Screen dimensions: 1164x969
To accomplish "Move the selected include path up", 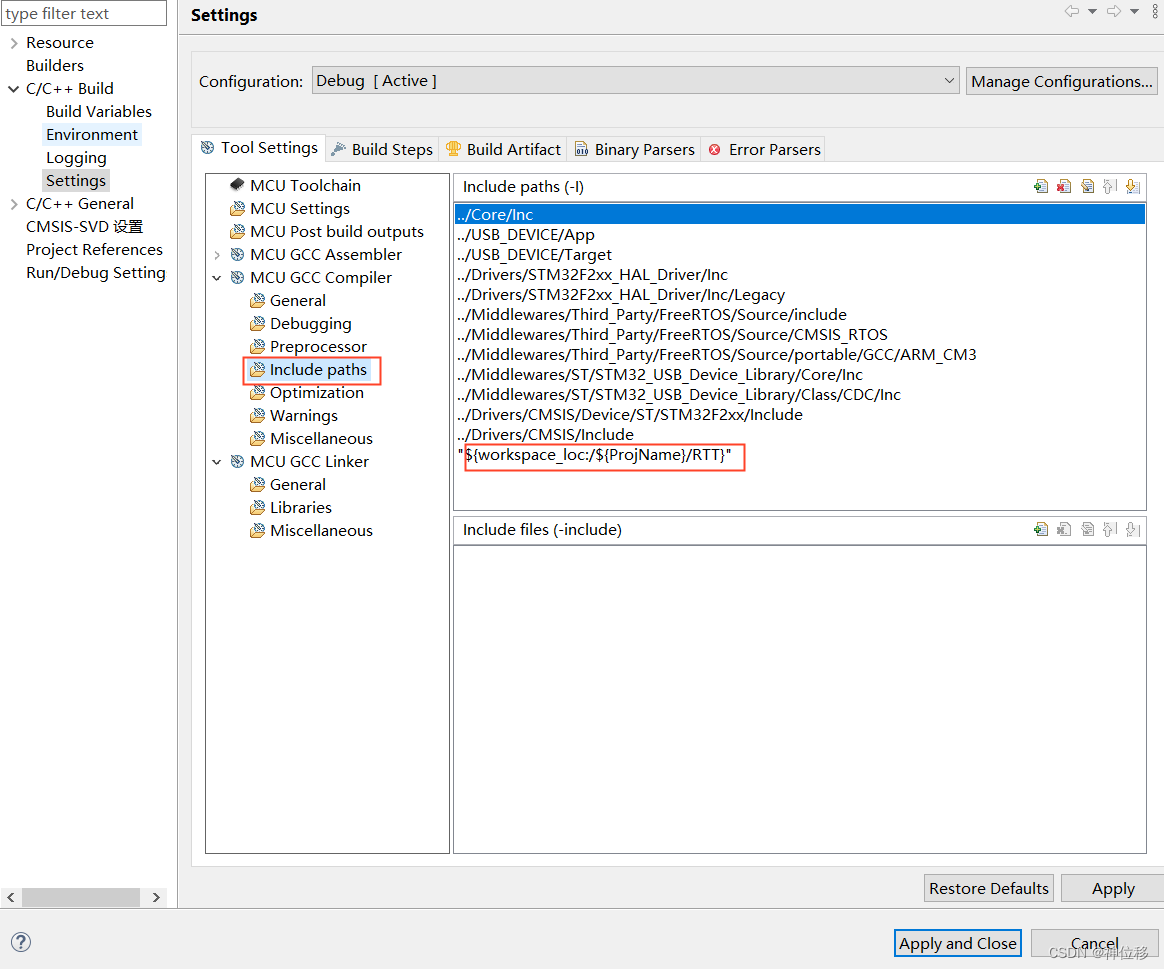I will tap(1110, 186).
